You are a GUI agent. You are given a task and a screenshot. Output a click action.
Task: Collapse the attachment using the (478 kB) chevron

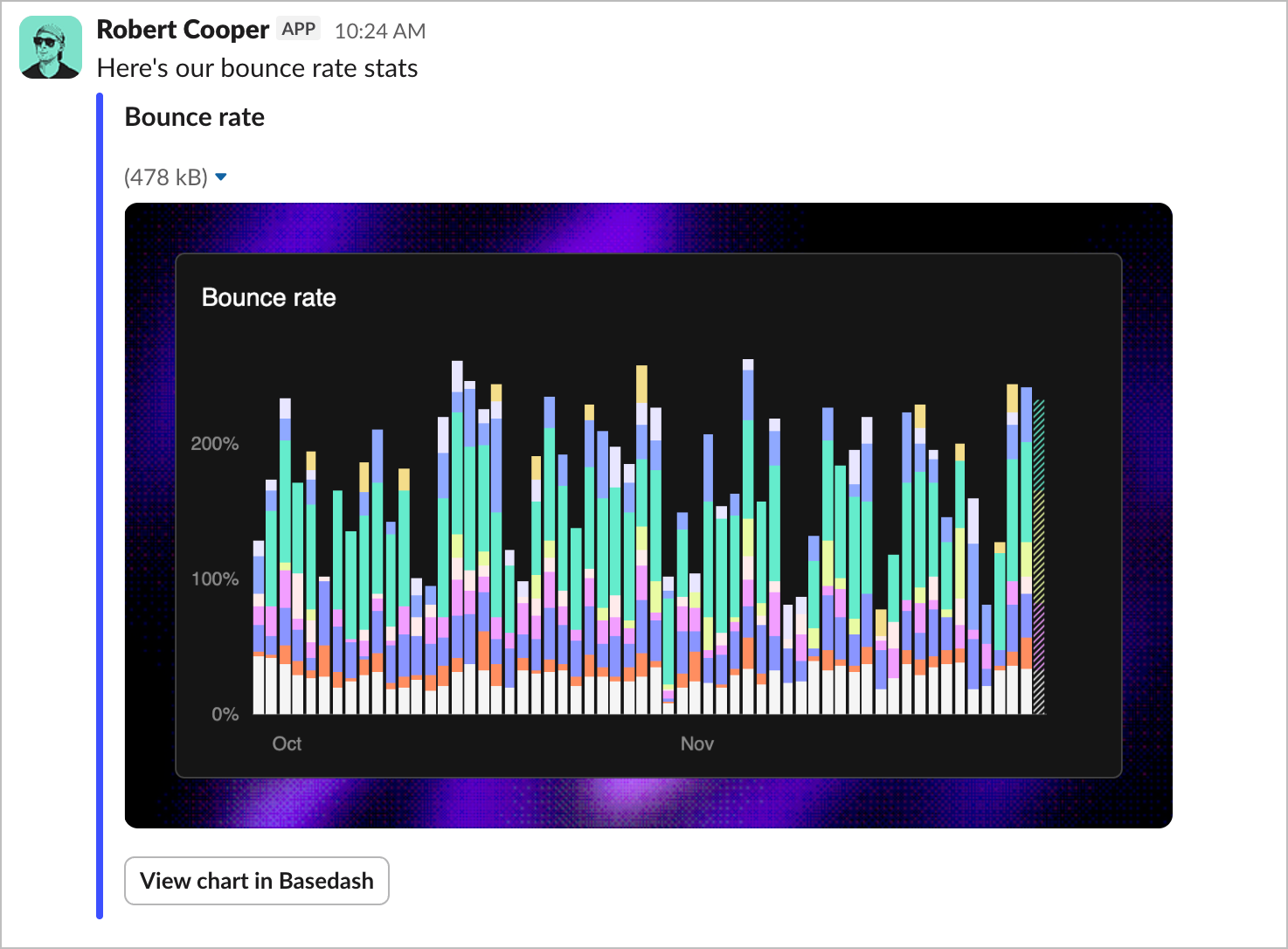(x=221, y=177)
